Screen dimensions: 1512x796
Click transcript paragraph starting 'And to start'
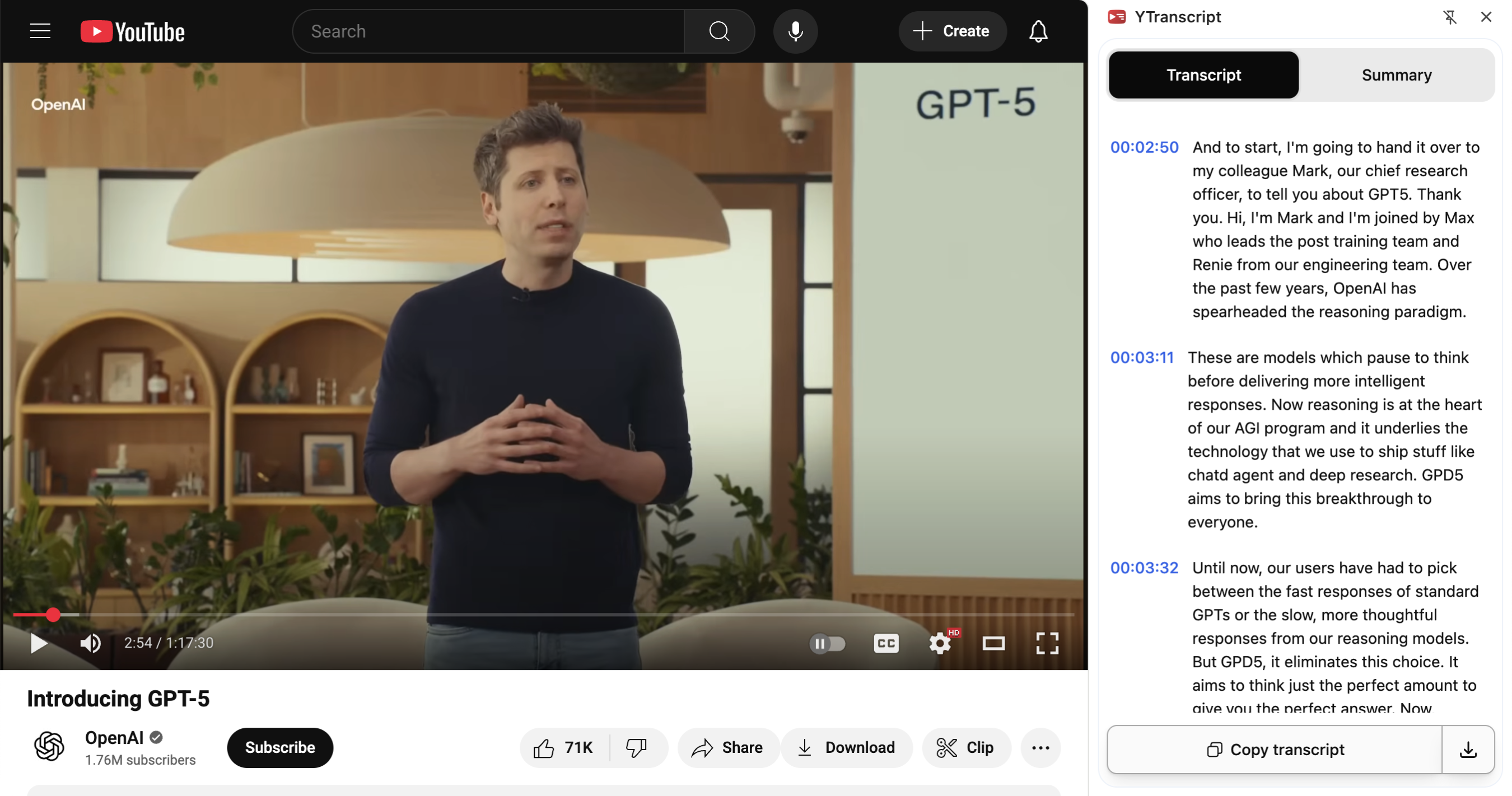(1336, 230)
